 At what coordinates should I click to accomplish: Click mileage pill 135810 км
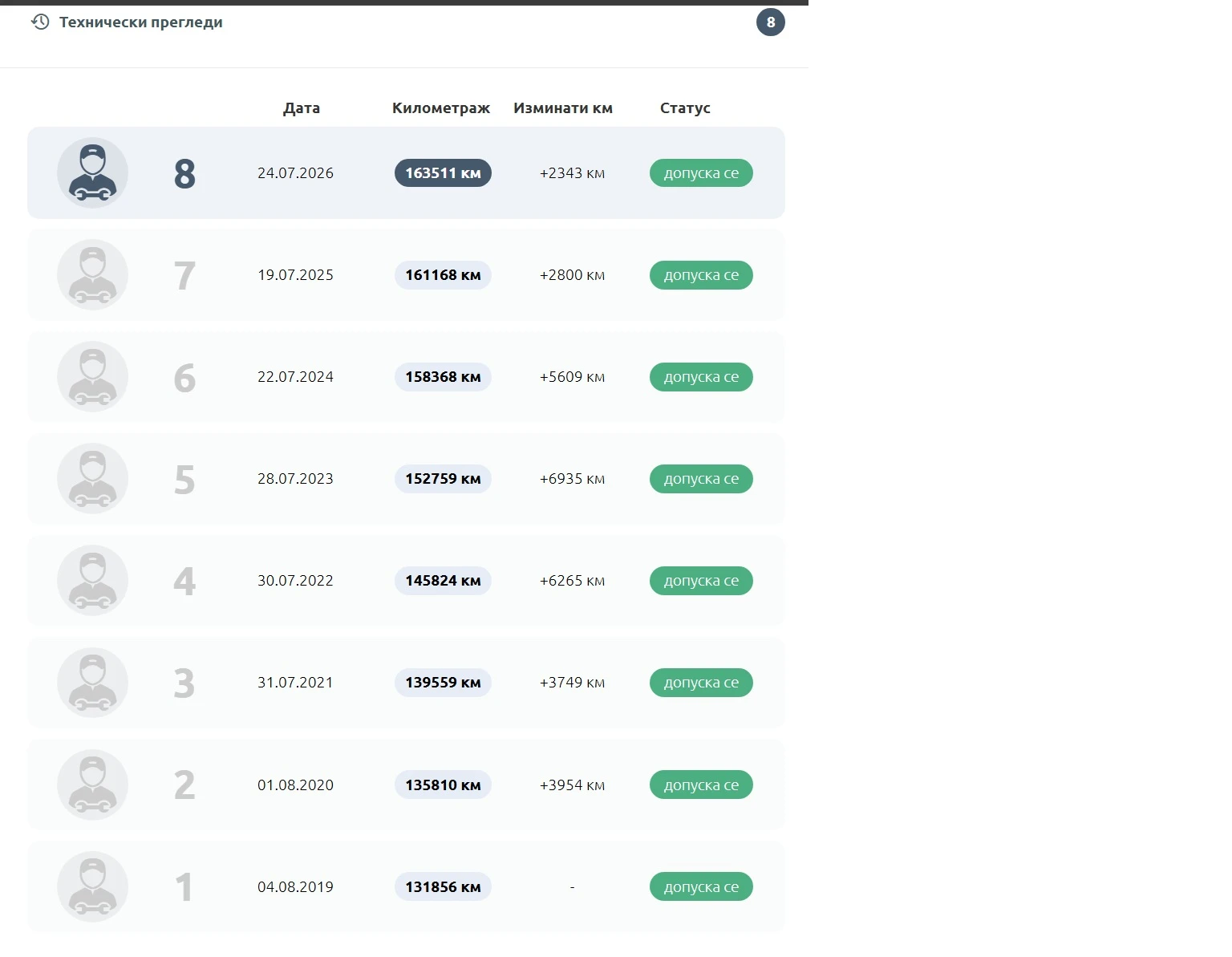click(443, 785)
